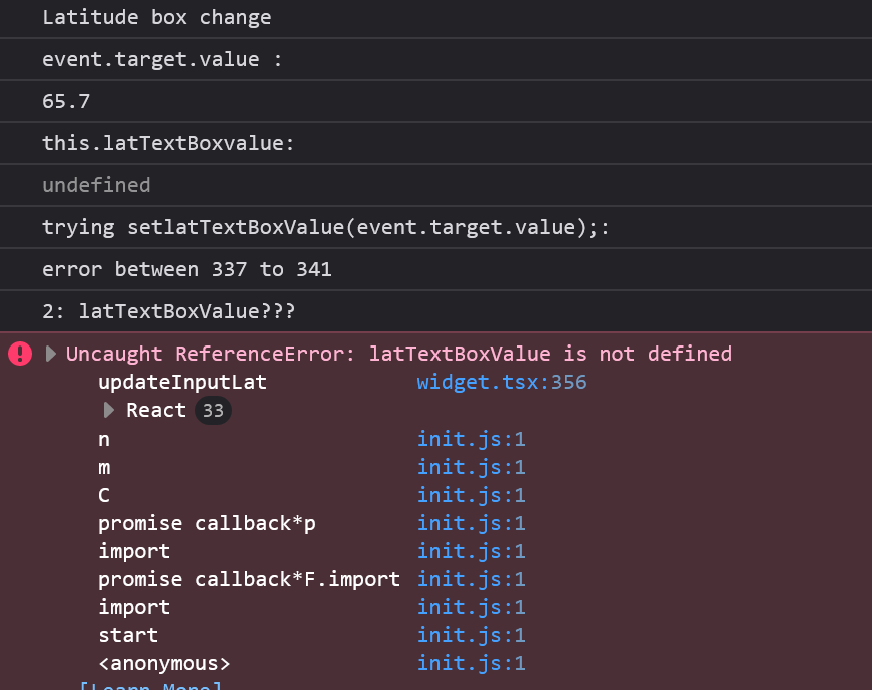
Task: Click the logged value 65.7
Action: (66, 101)
